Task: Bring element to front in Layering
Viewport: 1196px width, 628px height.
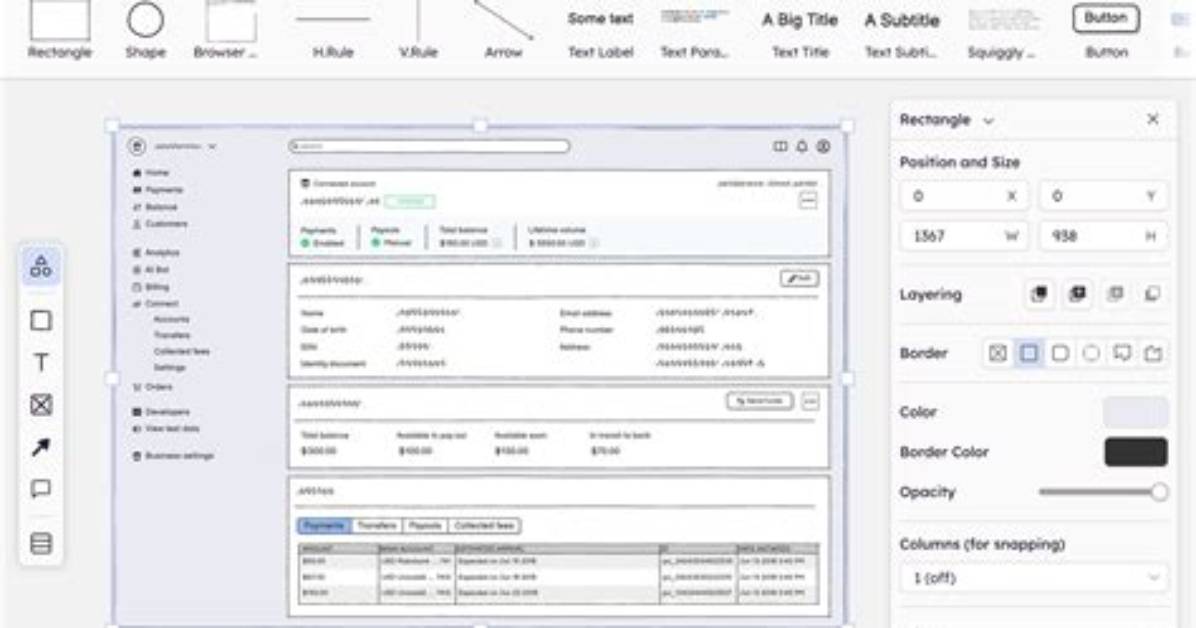Action: coord(1038,294)
